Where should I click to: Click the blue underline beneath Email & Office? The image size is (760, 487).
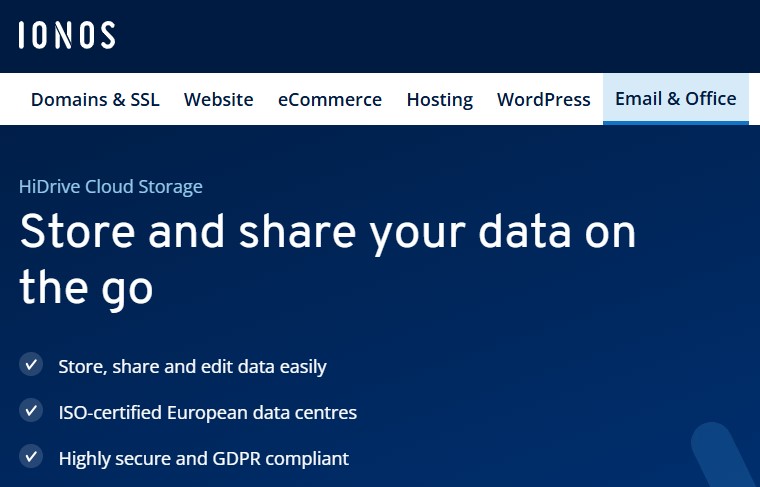675,123
